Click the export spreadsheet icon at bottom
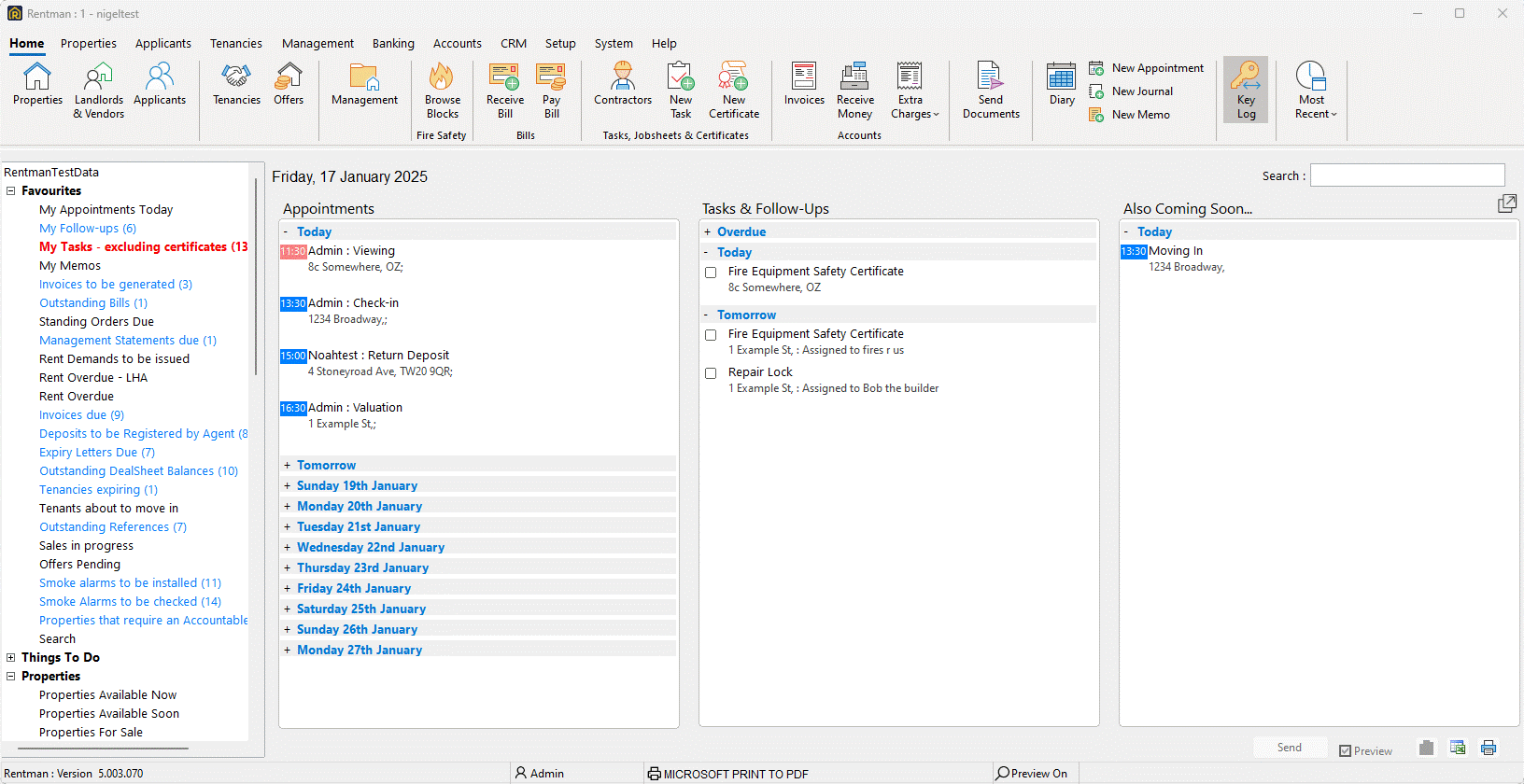 [x=1458, y=748]
